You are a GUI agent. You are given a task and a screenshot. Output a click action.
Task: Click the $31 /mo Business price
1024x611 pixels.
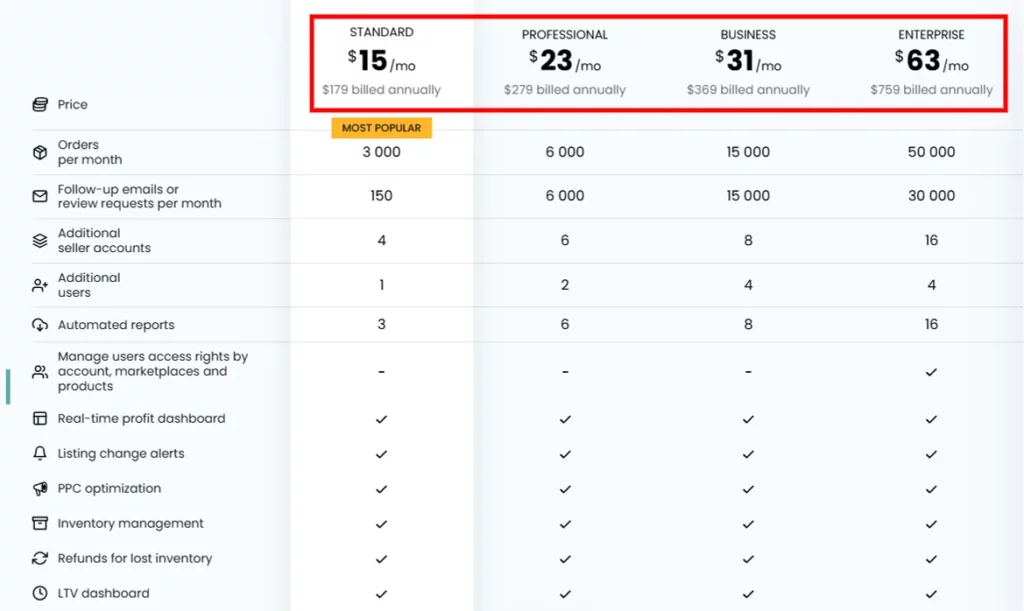click(748, 61)
